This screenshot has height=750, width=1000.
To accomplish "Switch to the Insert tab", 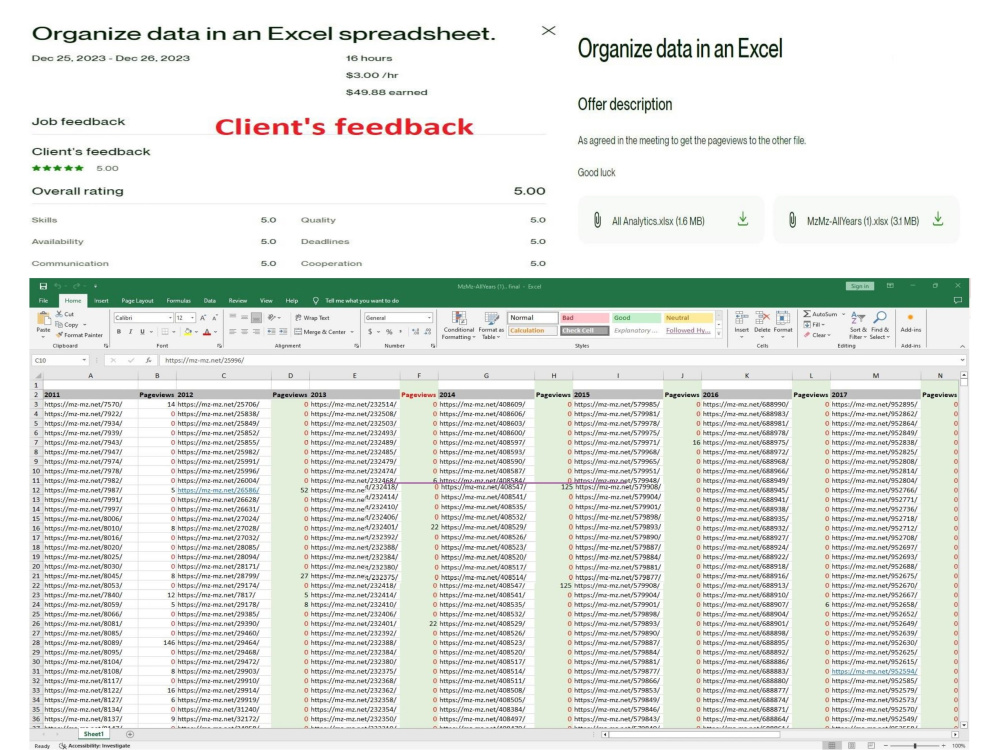I will pos(101,300).
